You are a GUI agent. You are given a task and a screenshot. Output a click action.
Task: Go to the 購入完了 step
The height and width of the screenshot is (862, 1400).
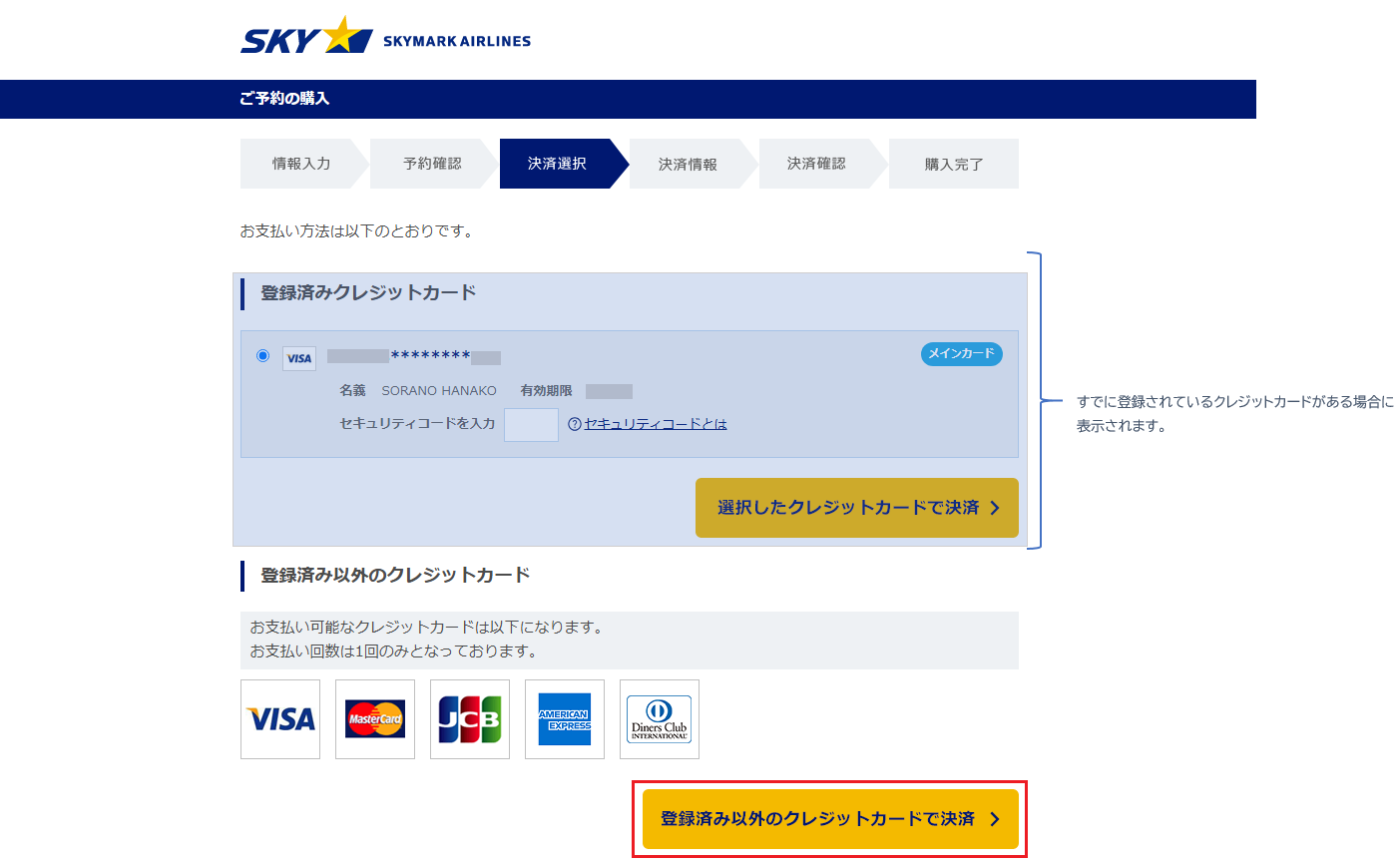click(953, 164)
